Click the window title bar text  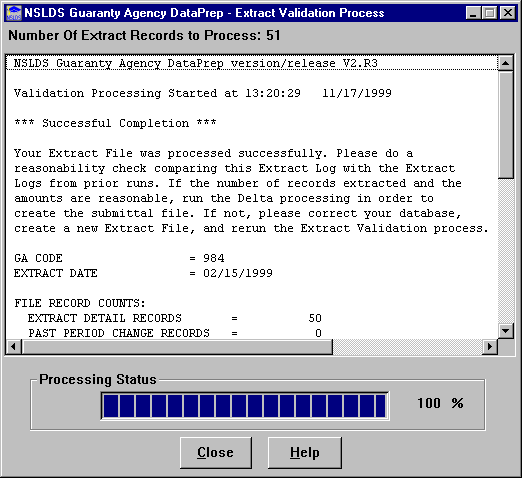pyautogui.click(x=204, y=13)
